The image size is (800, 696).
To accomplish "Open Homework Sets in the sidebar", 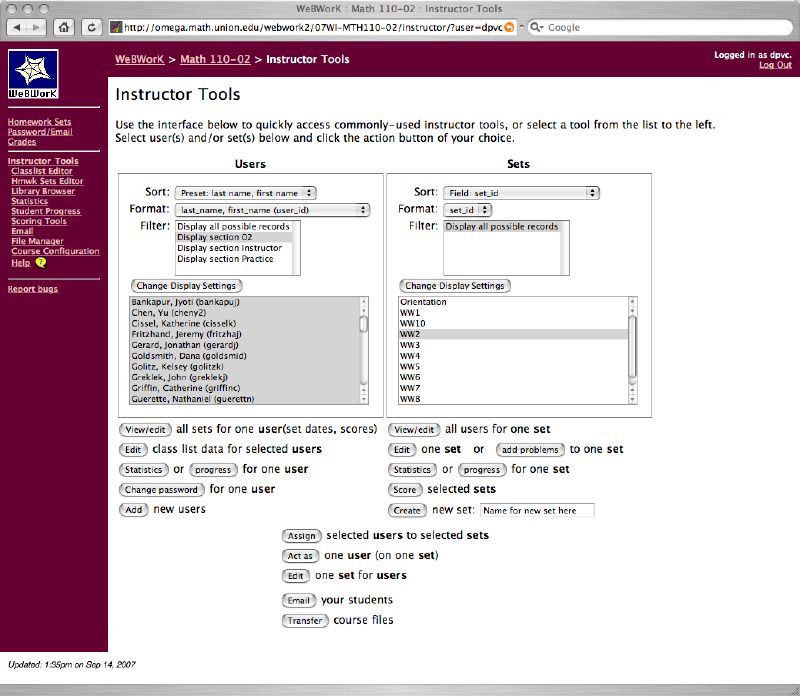I will coord(39,121).
